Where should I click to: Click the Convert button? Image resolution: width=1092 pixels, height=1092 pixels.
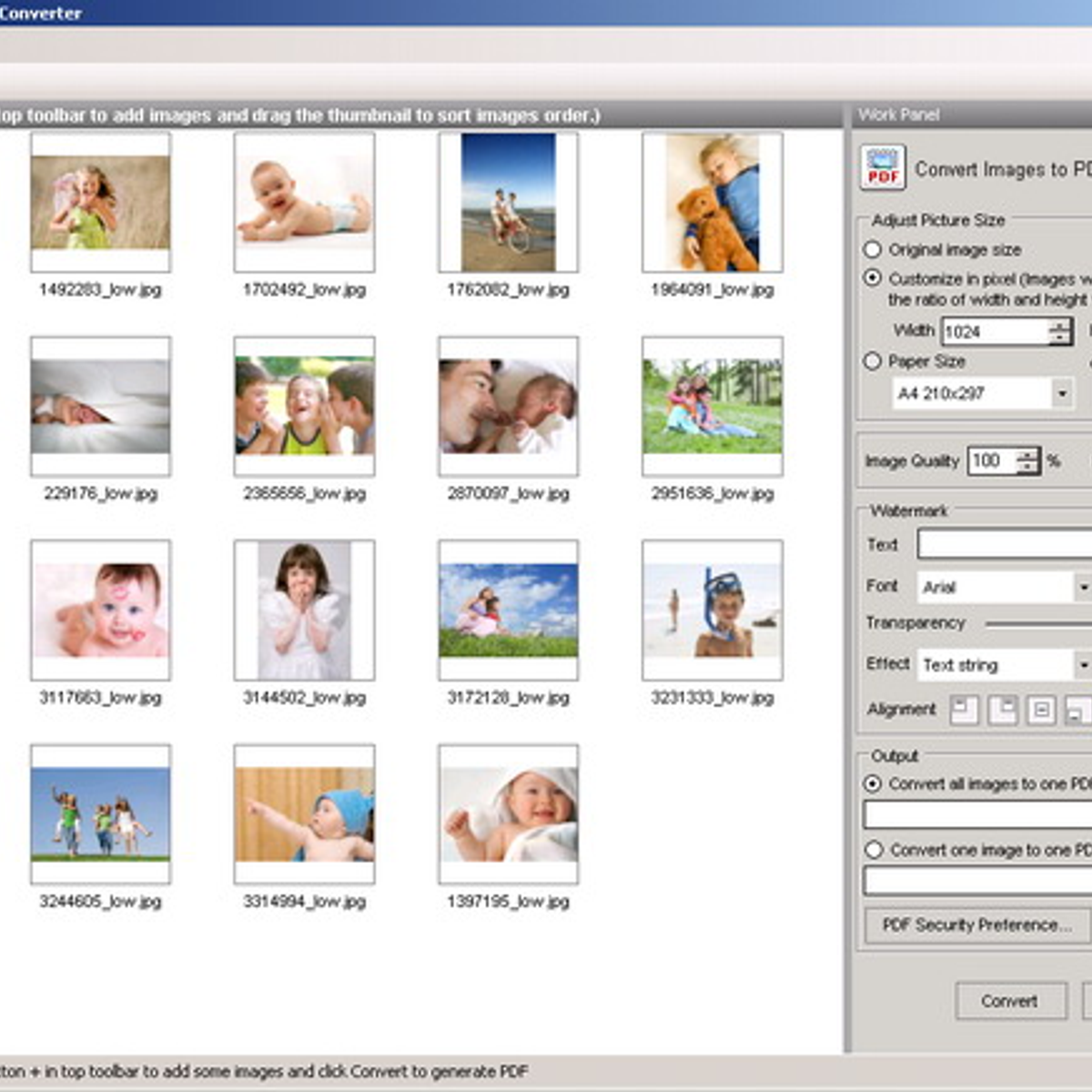1010,1001
